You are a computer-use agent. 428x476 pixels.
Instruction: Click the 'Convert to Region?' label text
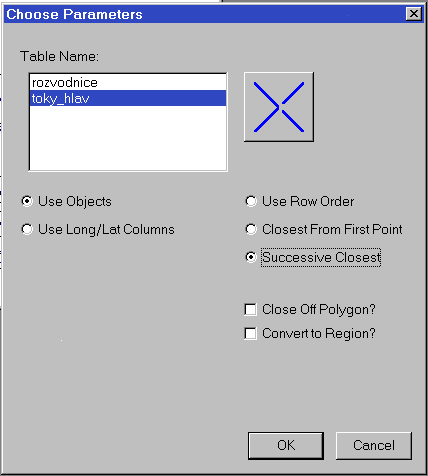pos(319,334)
